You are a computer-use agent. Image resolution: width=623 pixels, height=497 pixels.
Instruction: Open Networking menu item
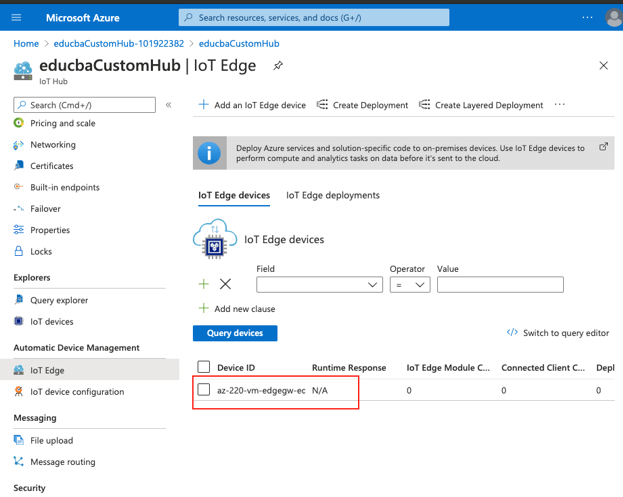tap(53, 145)
